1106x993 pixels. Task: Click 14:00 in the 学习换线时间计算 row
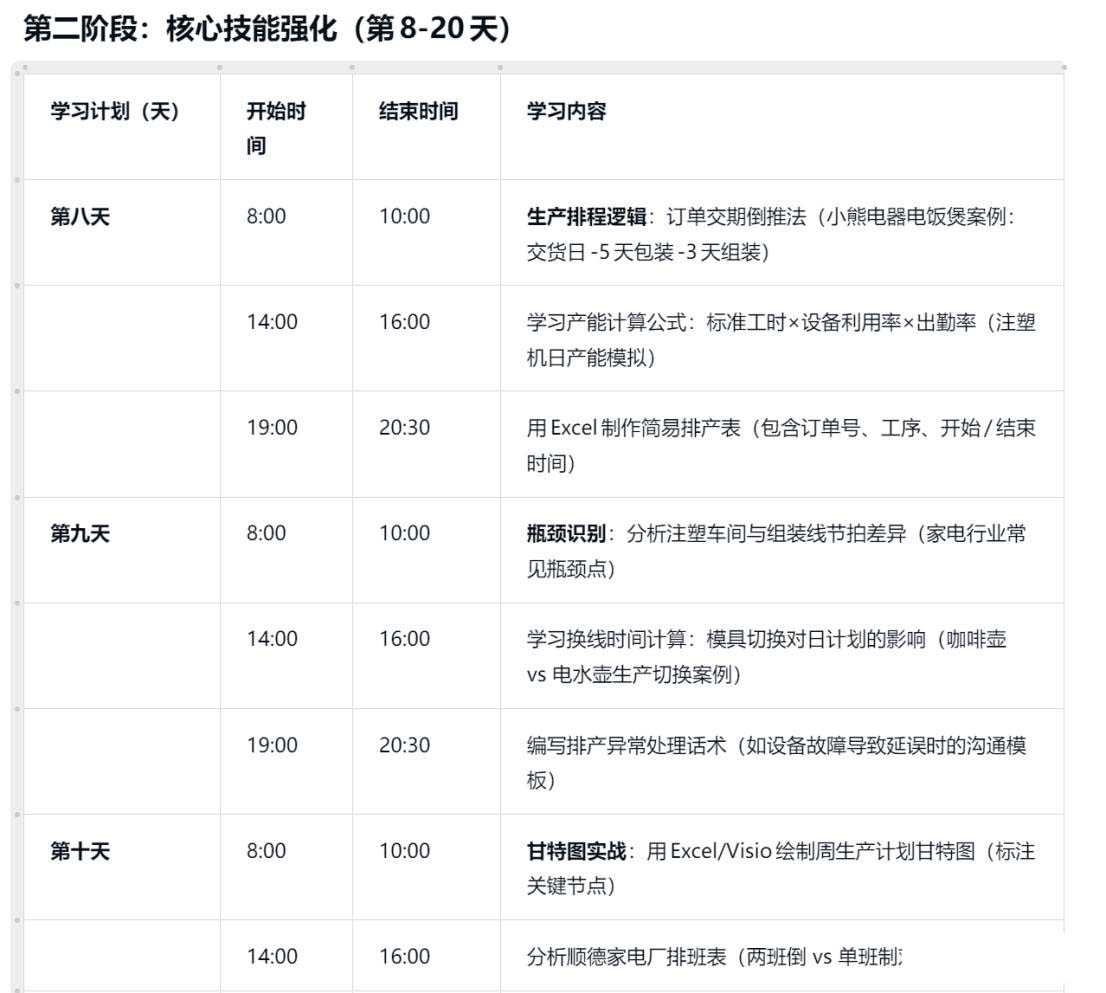(x=272, y=639)
